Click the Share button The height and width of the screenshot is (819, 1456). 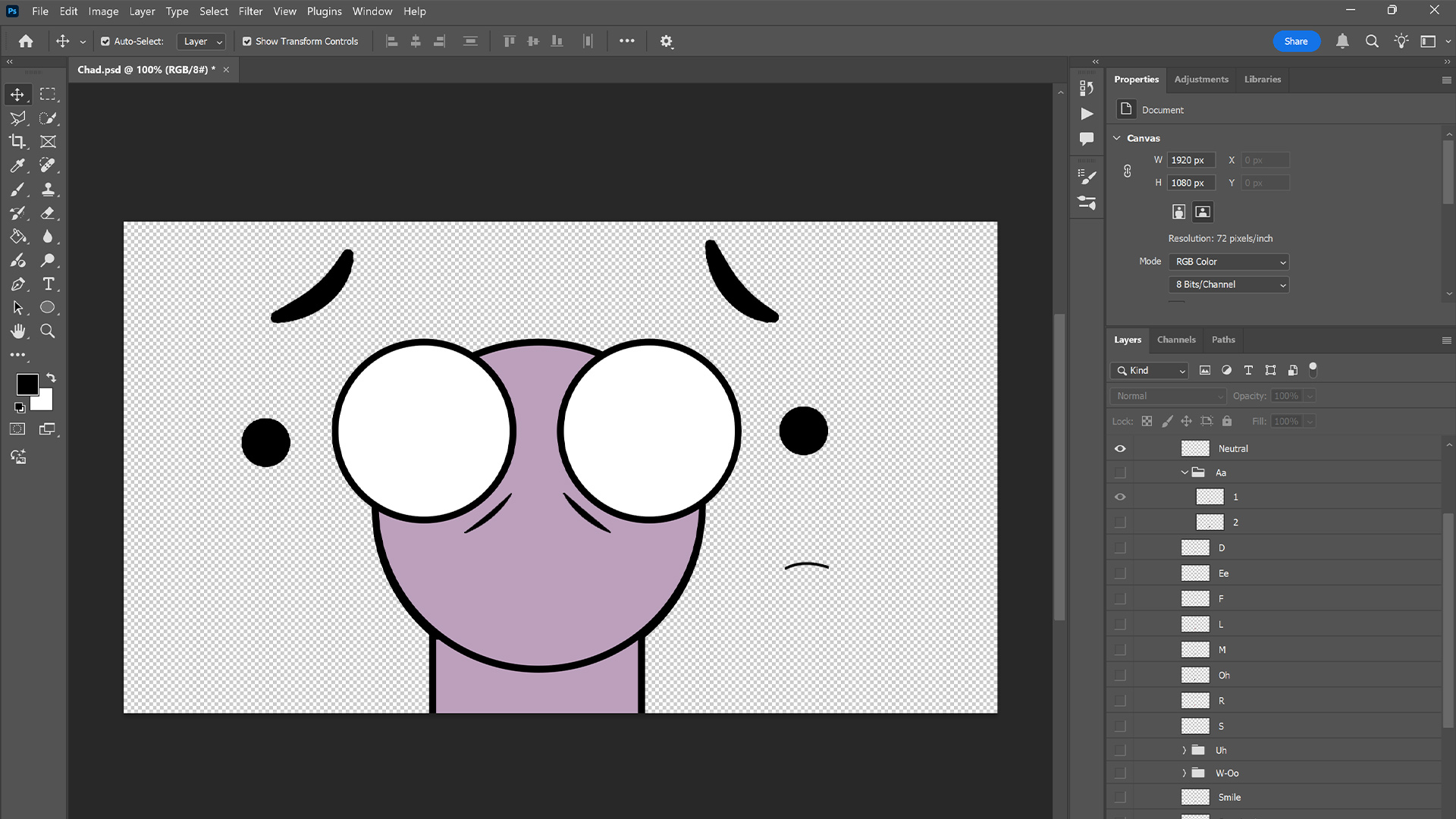pos(1296,42)
